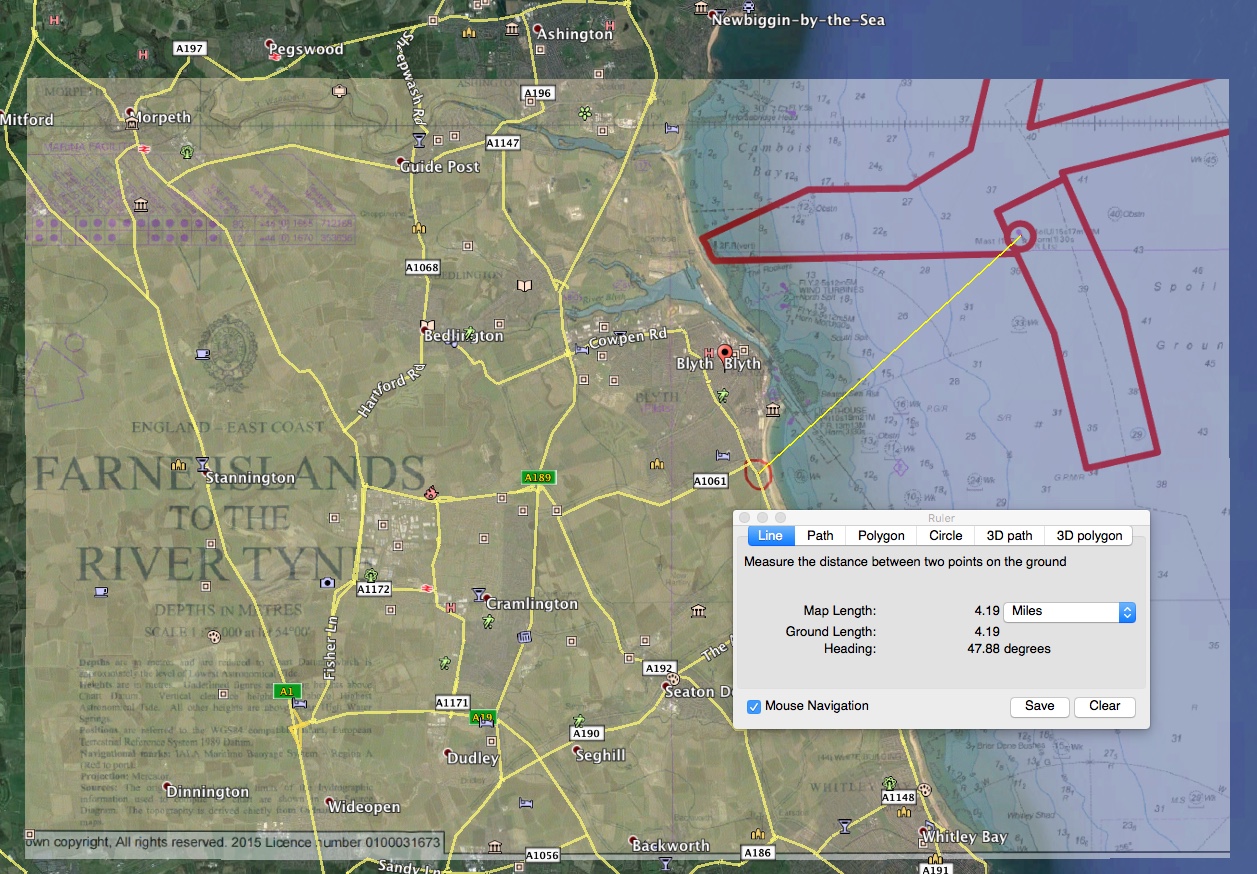The width and height of the screenshot is (1257, 874).
Task: Click the open book icon above Bedlington
Action: [x=525, y=286]
